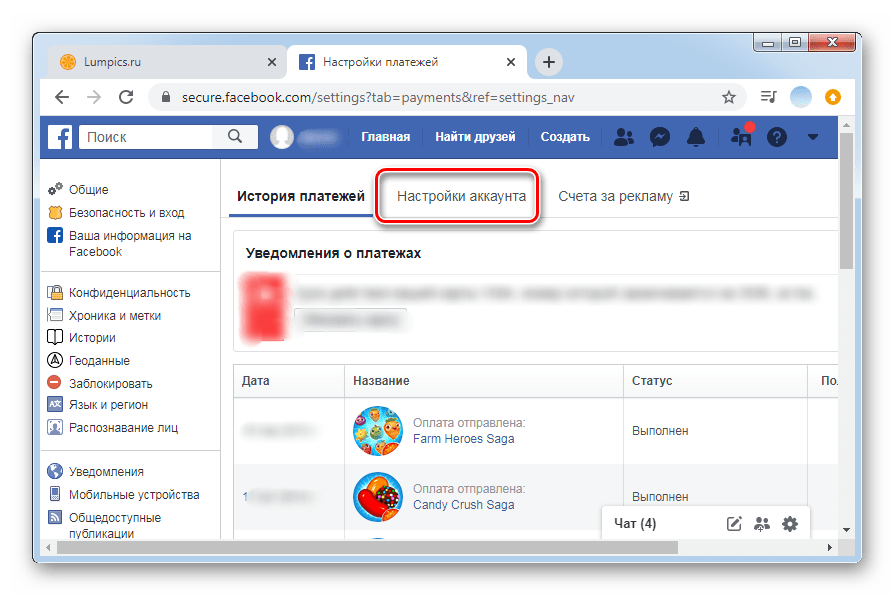
Task: Open Язык и регион
Action: (x=108, y=405)
